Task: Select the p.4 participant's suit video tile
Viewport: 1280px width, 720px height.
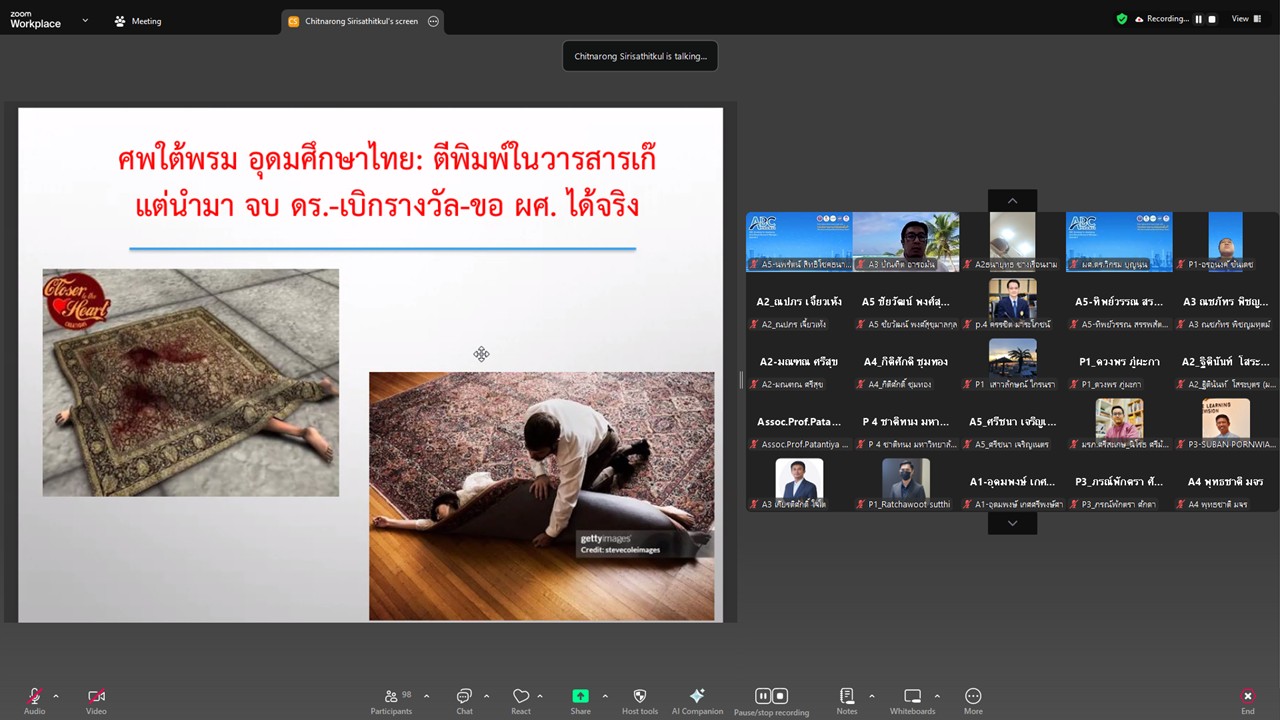Action: click(x=1012, y=302)
